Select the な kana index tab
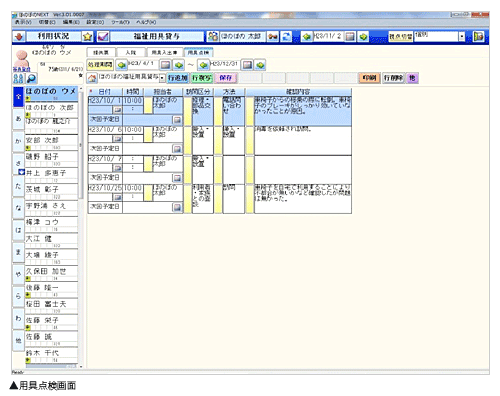This screenshot has height=396, width=500. click(x=19, y=208)
